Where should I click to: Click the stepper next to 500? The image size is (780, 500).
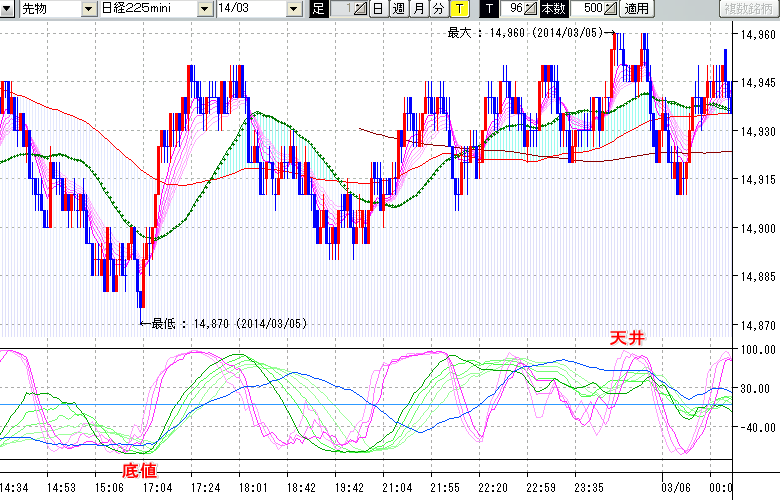pos(610,9)
